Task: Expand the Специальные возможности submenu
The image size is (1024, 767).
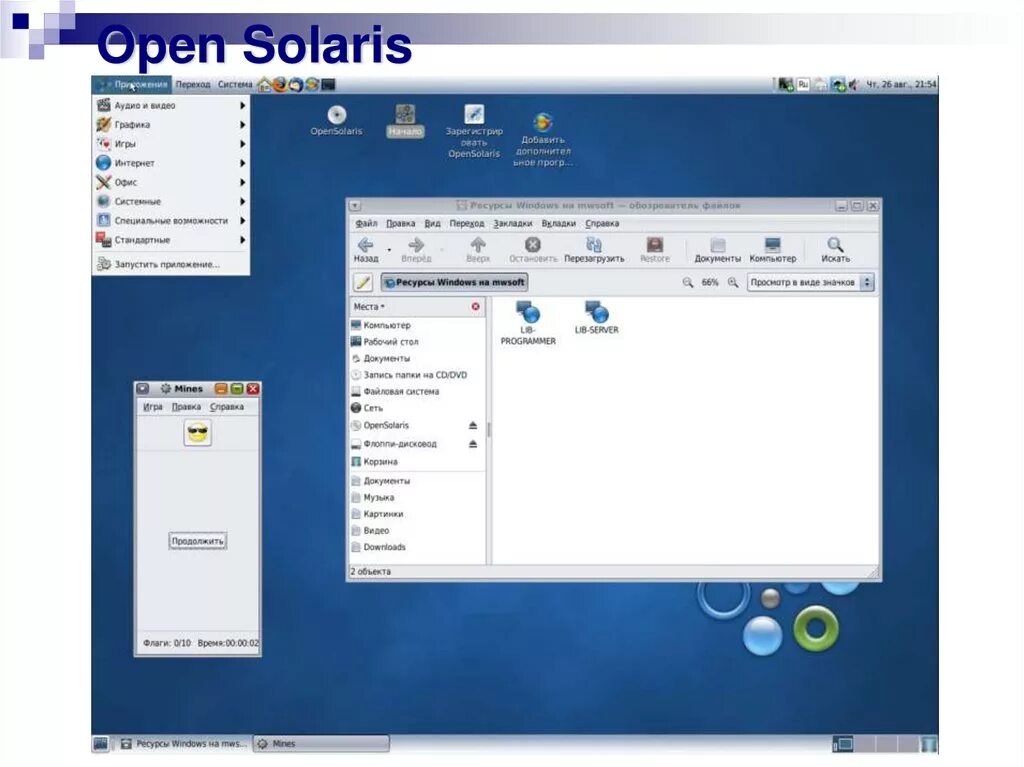Action: click(170, 221)
